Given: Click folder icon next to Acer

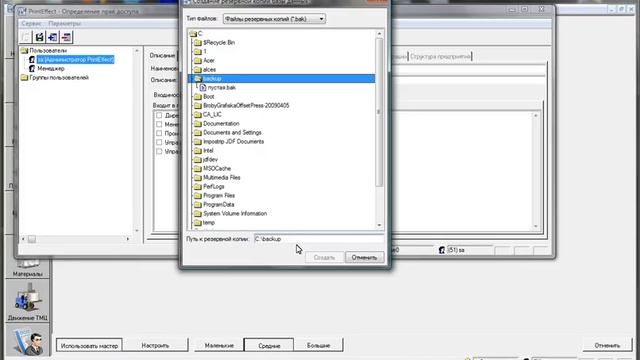Looking at the screenshot, I should 198,60.
